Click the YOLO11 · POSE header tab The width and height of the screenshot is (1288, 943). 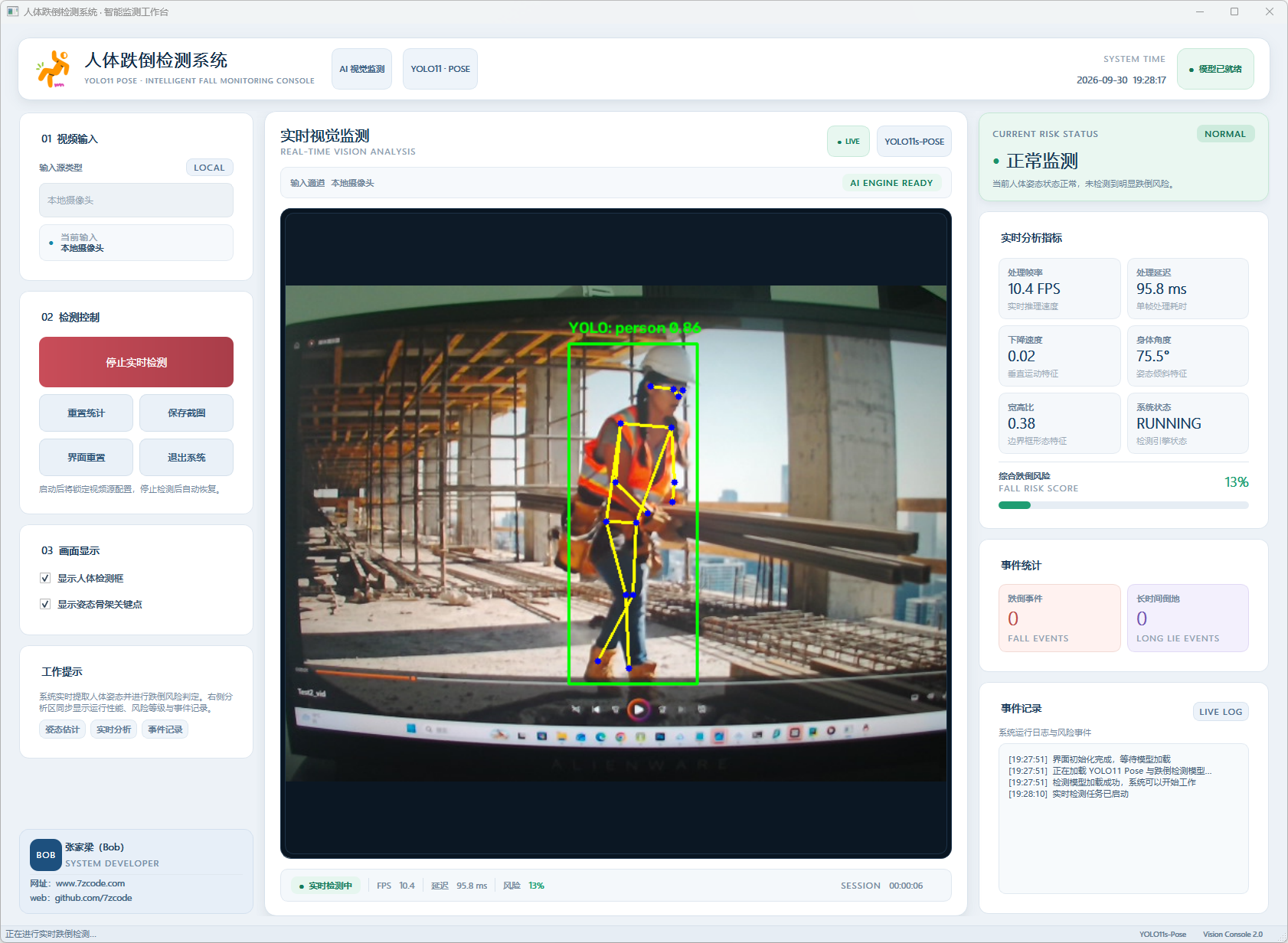(x=440, y=69)
